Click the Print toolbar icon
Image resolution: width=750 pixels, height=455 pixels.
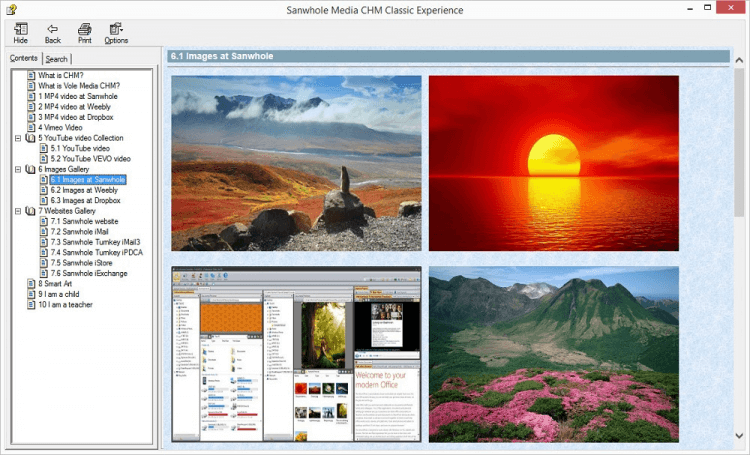click(85, 29)
